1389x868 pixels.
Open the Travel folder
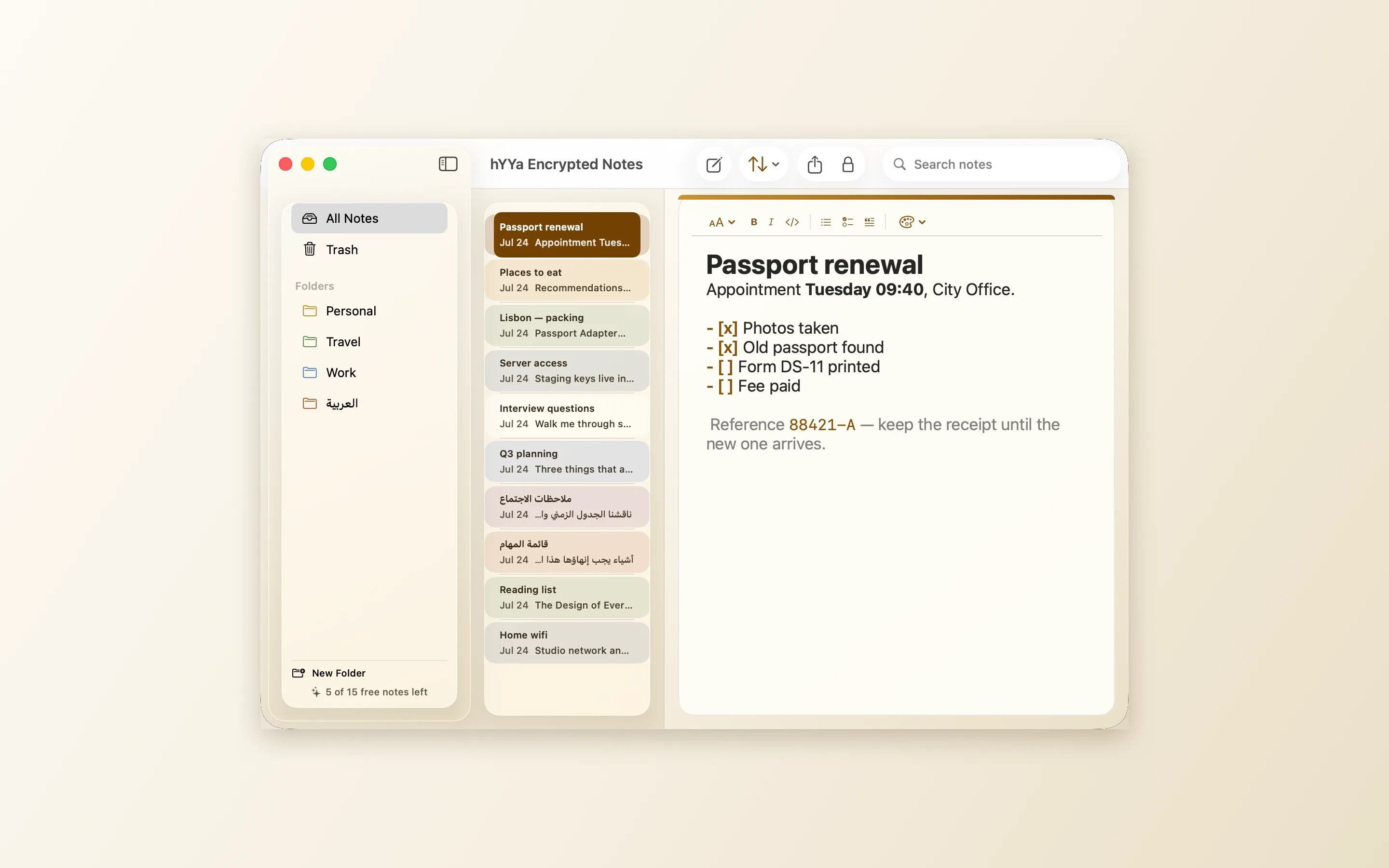coord(369,342)
